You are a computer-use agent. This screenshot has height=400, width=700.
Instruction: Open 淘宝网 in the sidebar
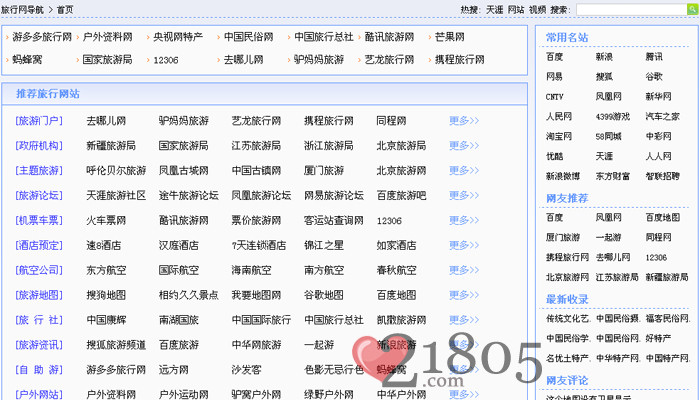pos(558,137)
